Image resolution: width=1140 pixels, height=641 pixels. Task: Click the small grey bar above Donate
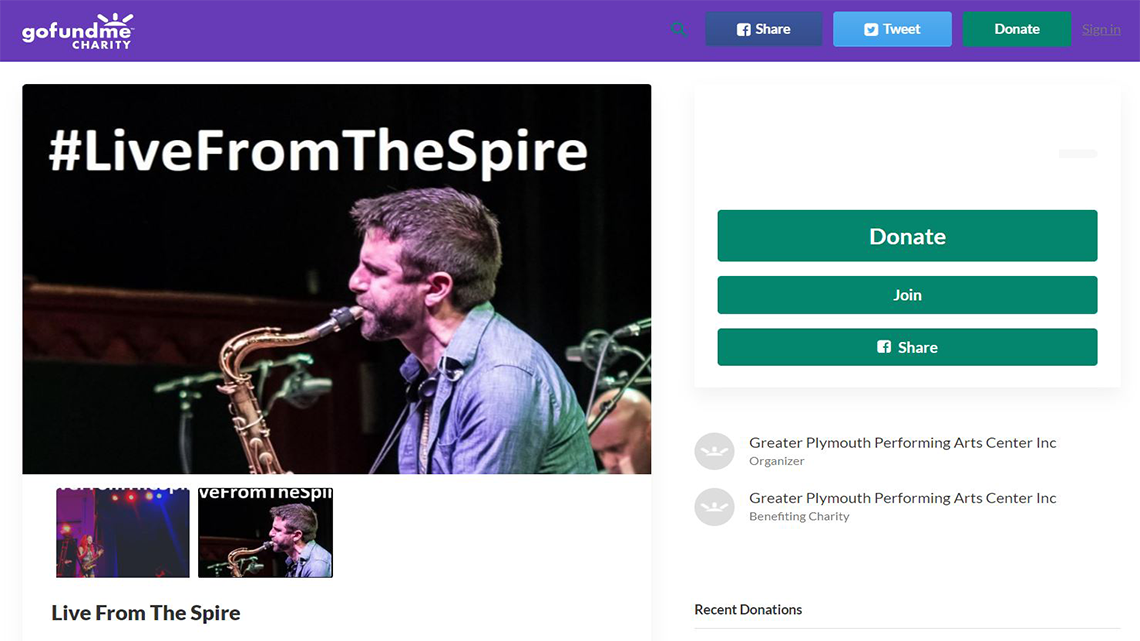[x=1077, y=154]
